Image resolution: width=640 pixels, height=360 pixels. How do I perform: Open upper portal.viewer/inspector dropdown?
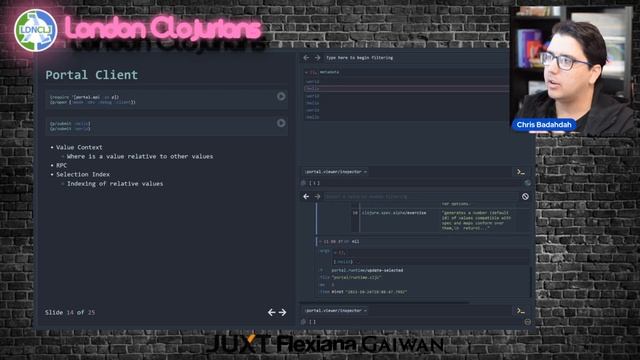pos(336,172)
